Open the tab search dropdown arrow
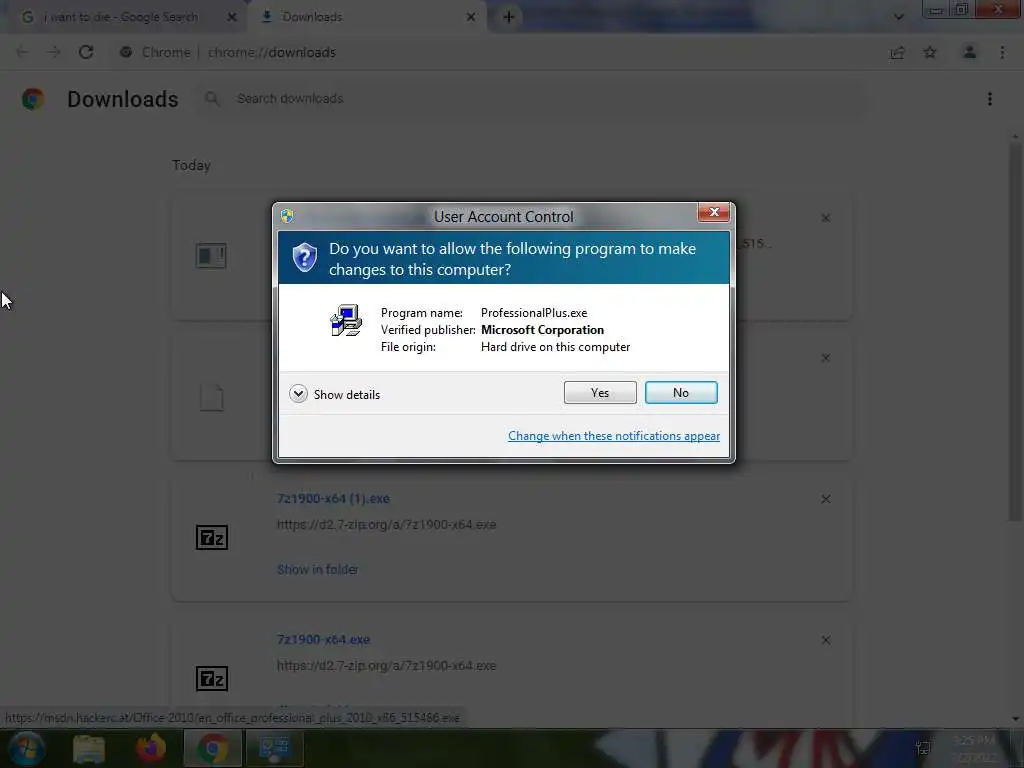This screenshot has height=768, width=1024. 899,17
